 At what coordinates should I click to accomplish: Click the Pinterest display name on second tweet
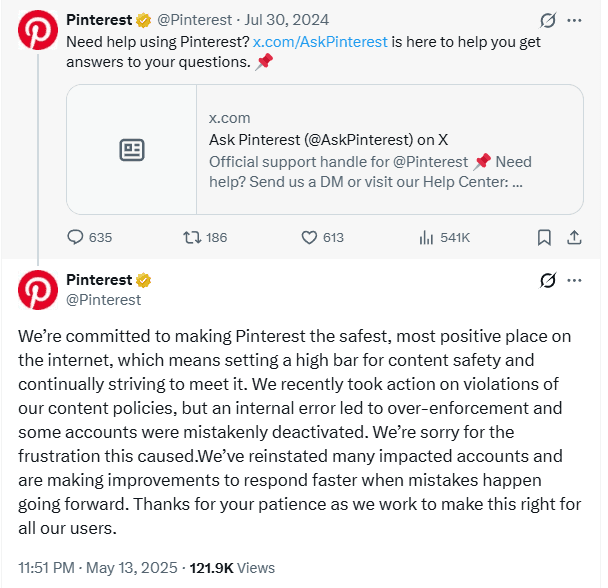[x=99, y=280]
